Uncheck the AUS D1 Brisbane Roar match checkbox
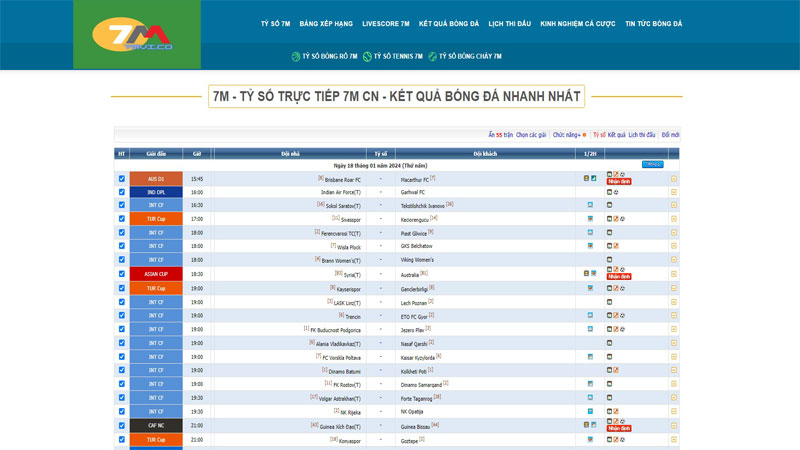The height and width of the screenshot is (450, 800). (x=122, y=179)
